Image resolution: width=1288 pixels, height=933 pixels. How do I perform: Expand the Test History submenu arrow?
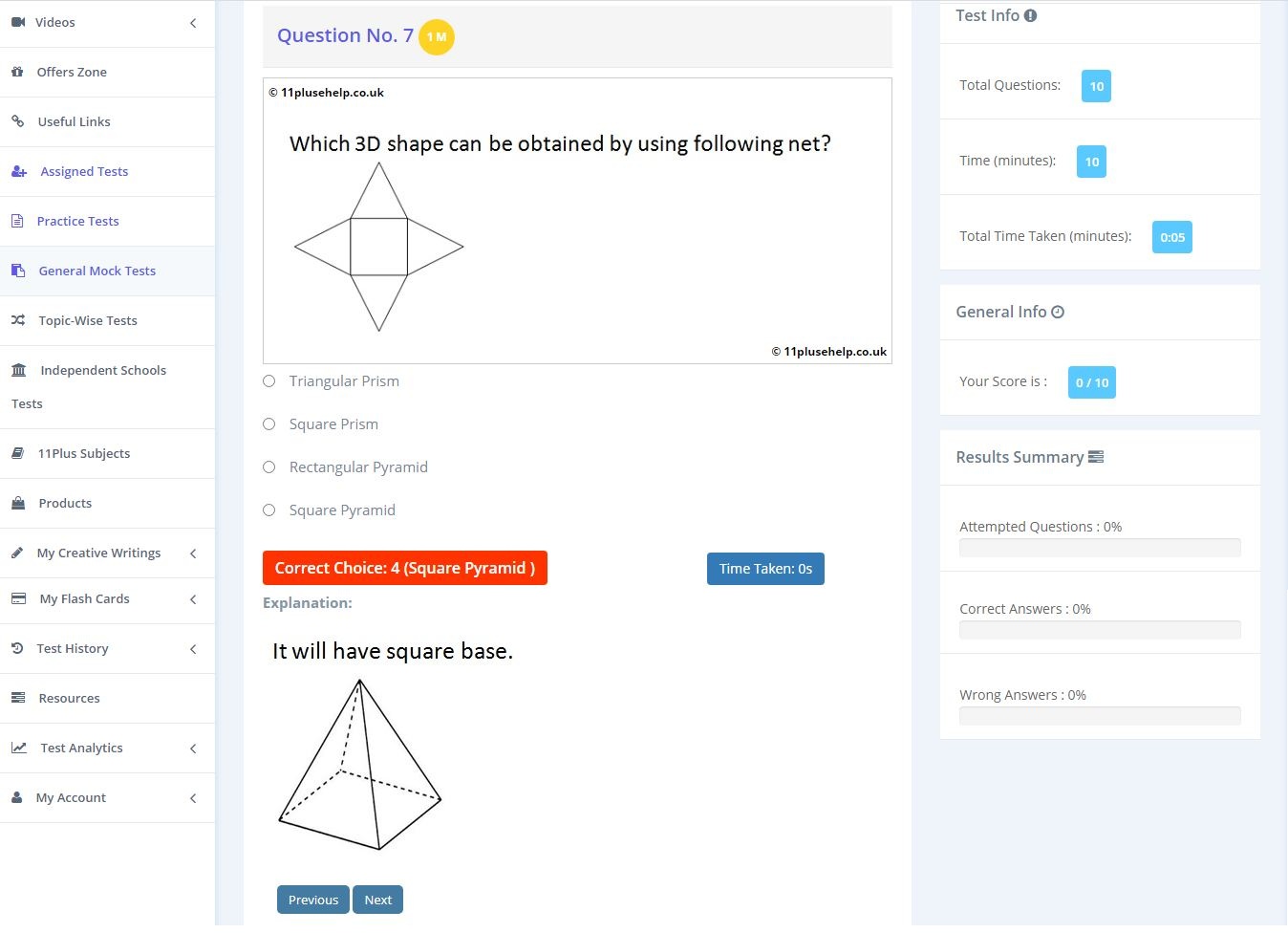pos(193,649)
